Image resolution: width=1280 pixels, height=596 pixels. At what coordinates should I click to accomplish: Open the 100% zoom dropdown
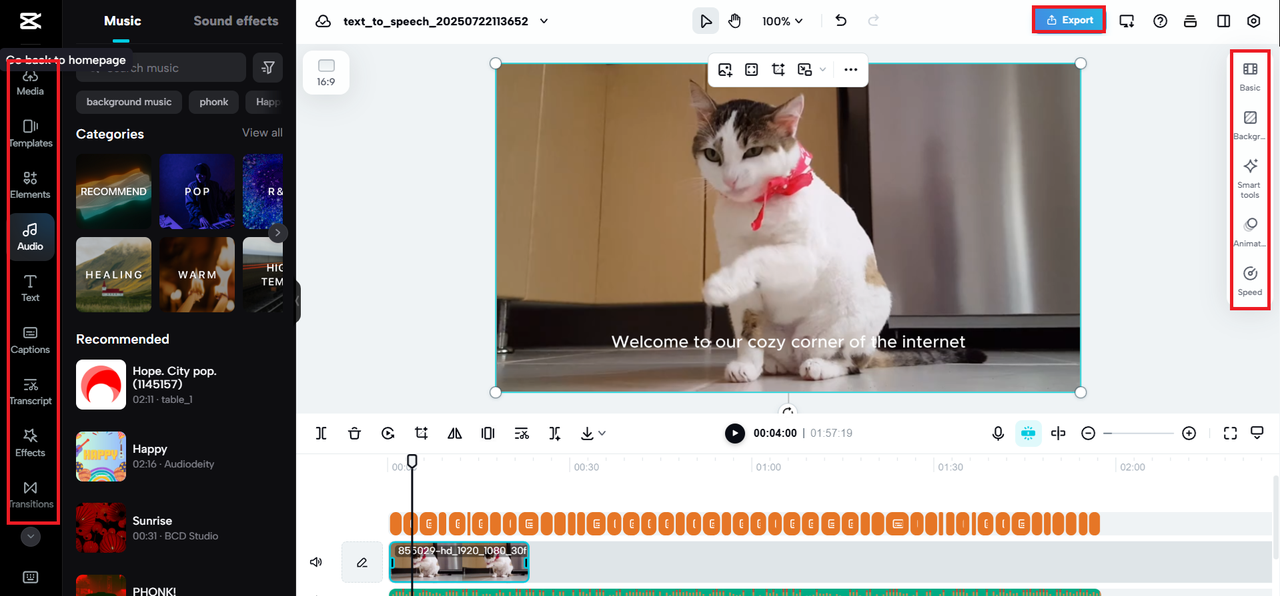coord(782,21)
